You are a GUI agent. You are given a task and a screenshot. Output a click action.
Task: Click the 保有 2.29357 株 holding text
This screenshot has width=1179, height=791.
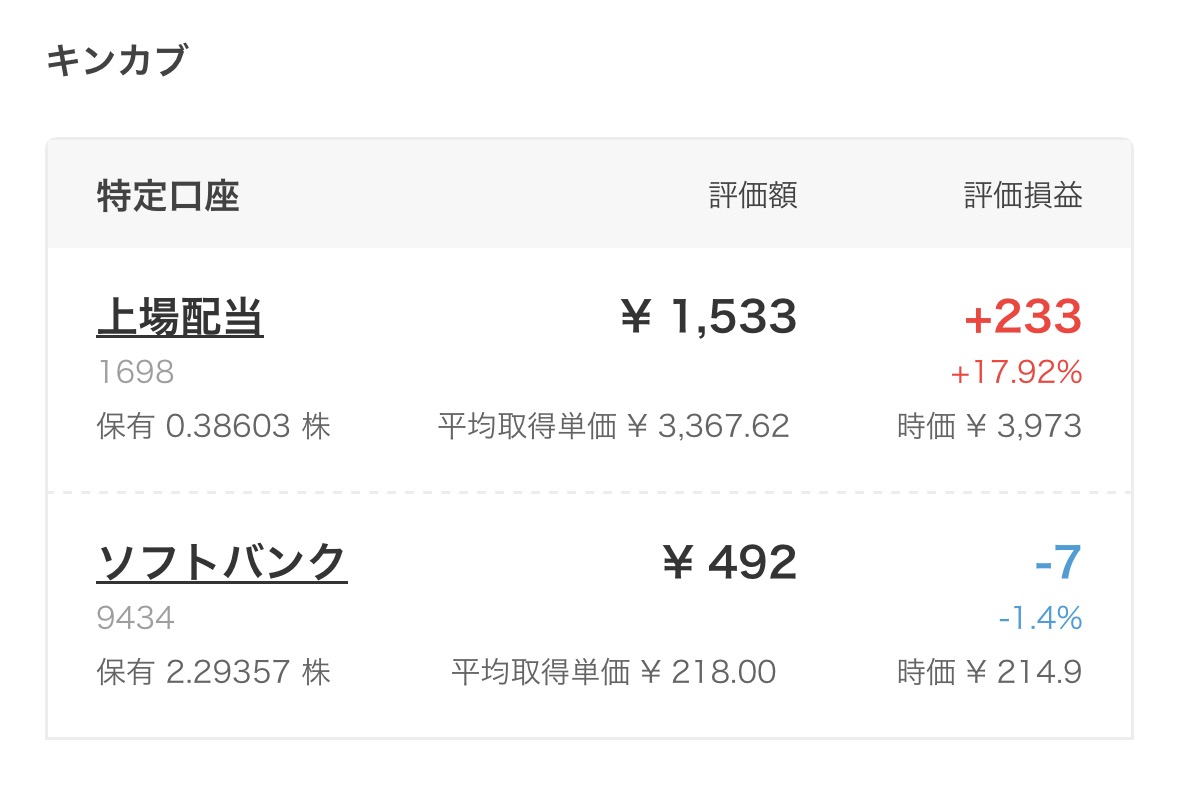coord(213,672)
